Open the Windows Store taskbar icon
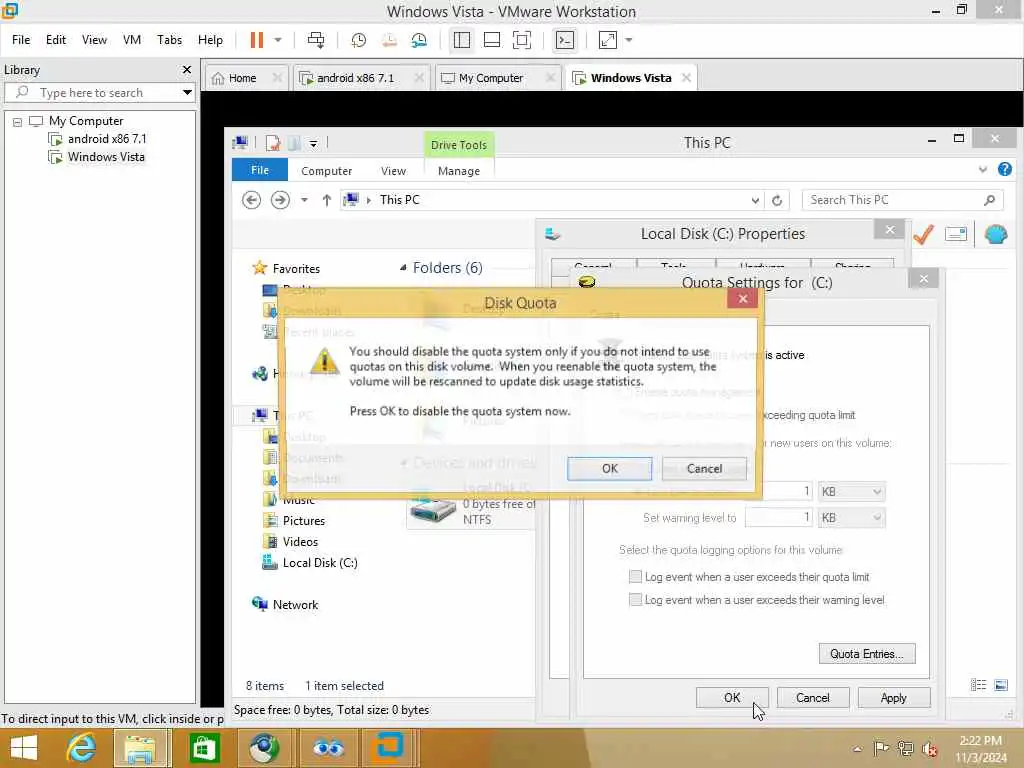This screenshot has height=768, width=1024. point(204,748)
